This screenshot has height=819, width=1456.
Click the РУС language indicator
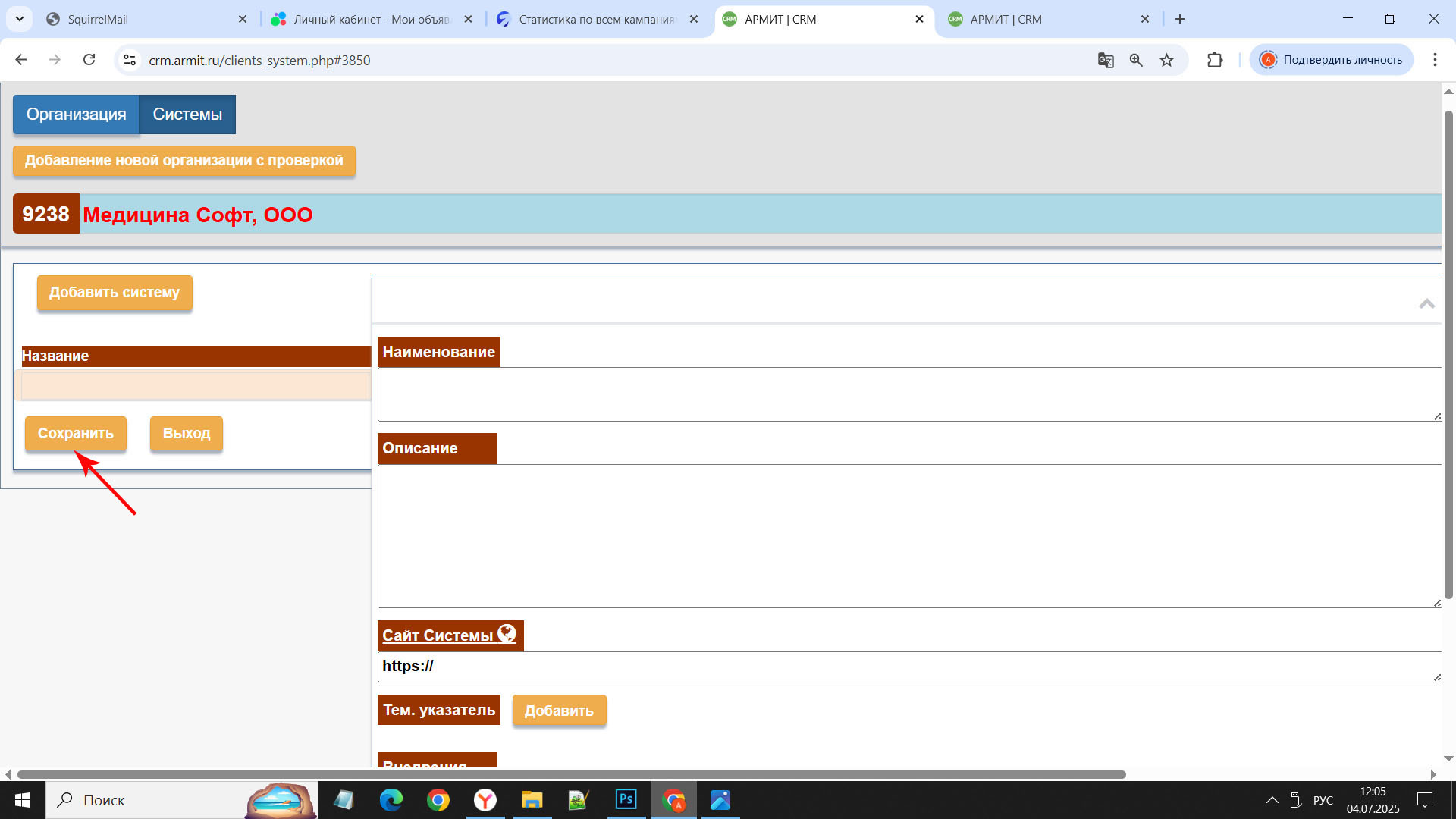(1323, 800)
